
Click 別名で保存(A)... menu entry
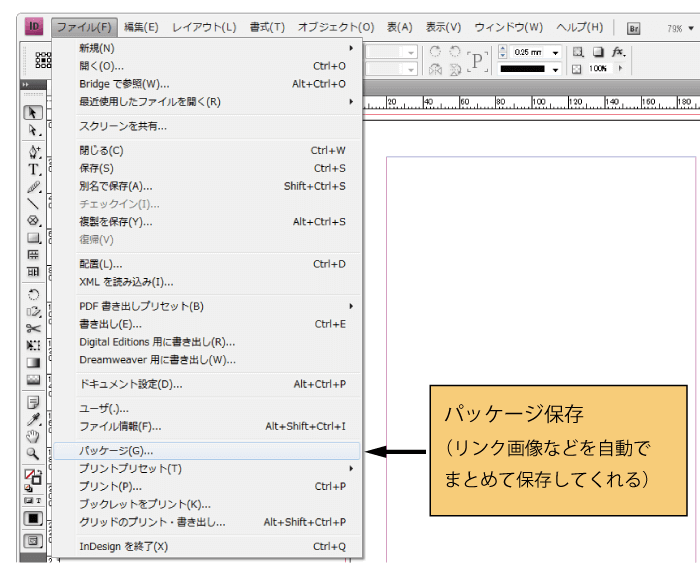coord(116,186)
